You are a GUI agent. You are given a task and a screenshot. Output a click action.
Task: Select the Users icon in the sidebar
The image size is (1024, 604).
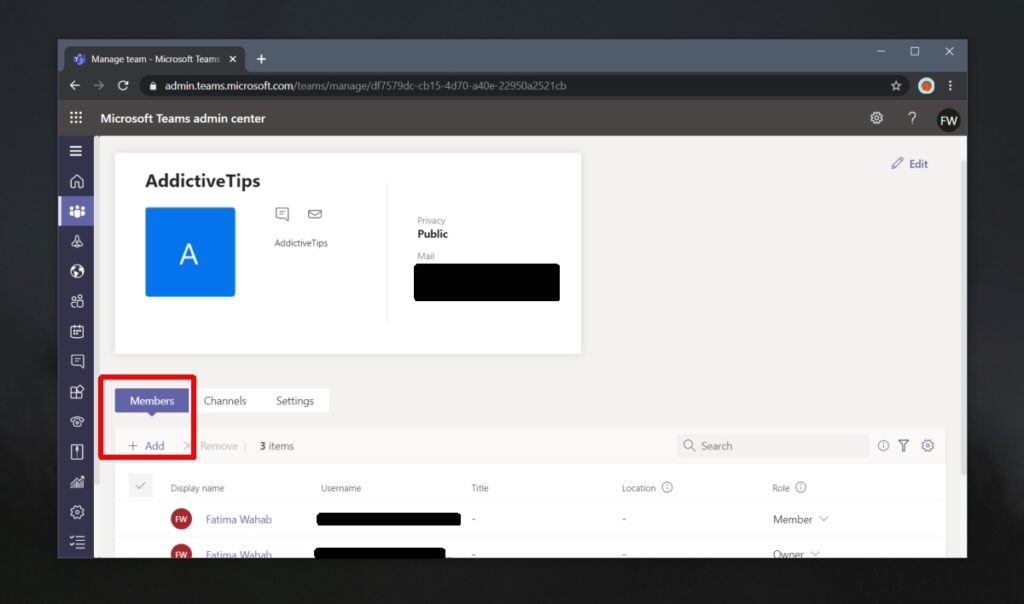[x=76, y=301]
